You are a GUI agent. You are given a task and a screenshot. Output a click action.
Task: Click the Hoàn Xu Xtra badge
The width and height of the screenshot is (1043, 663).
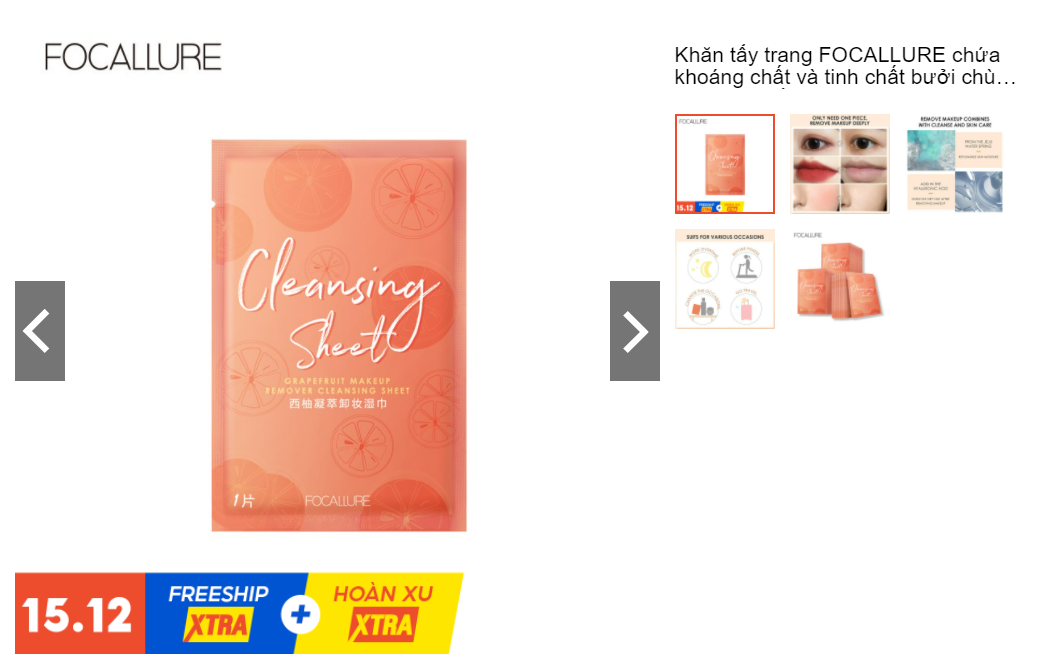(x=384, y=613)
